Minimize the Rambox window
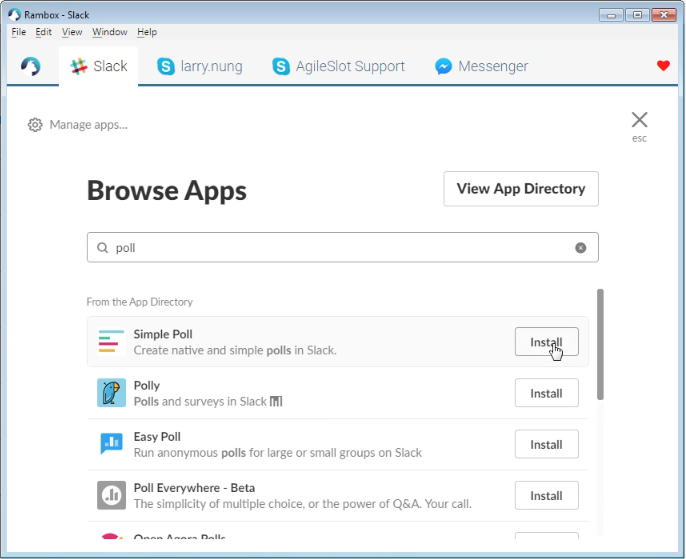Viewport: 686px width, 559px height. (x=611, y=15)
